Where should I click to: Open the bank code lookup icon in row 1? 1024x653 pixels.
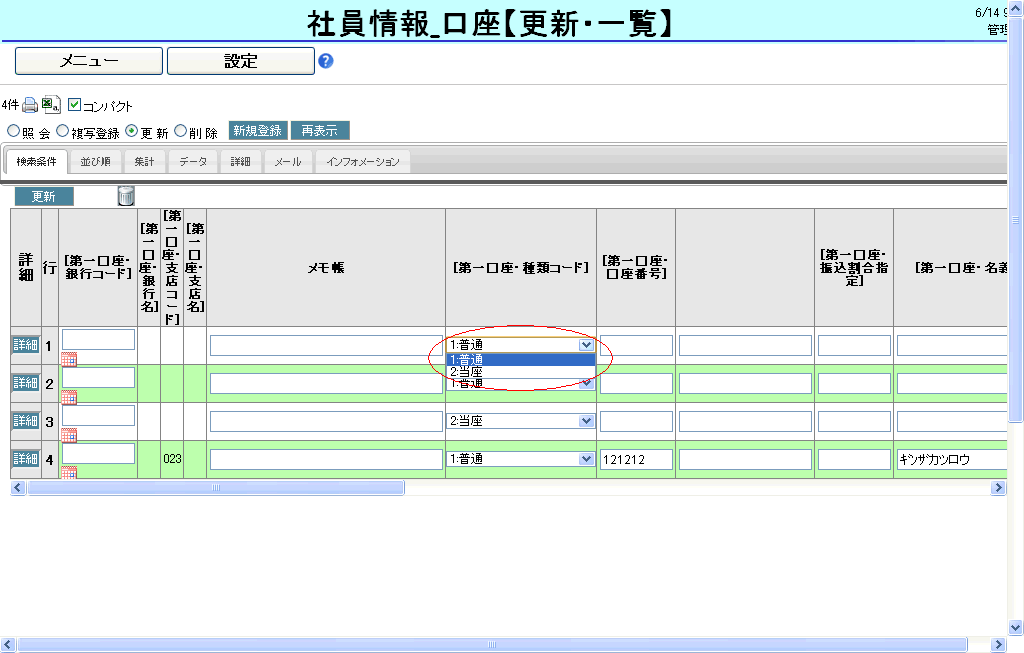click(x=69, y=359)
